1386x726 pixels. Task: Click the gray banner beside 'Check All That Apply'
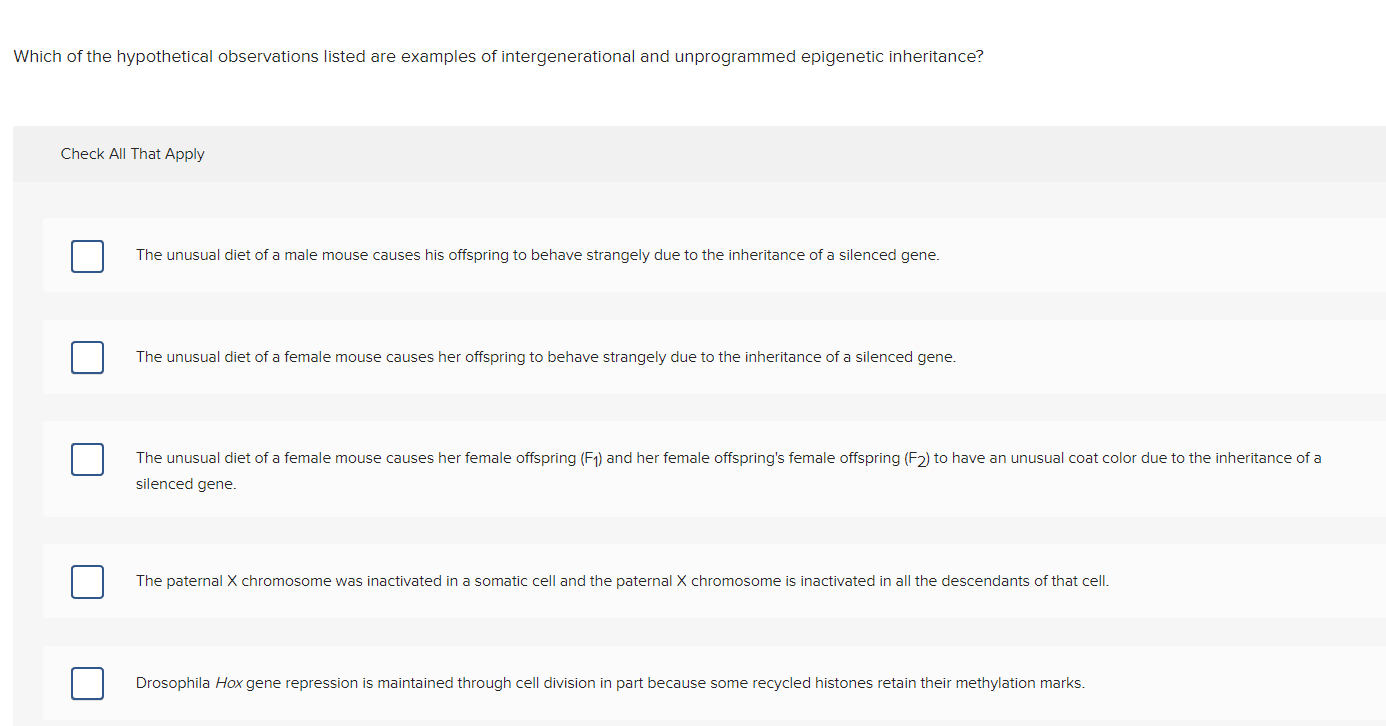tap(699, 154)
